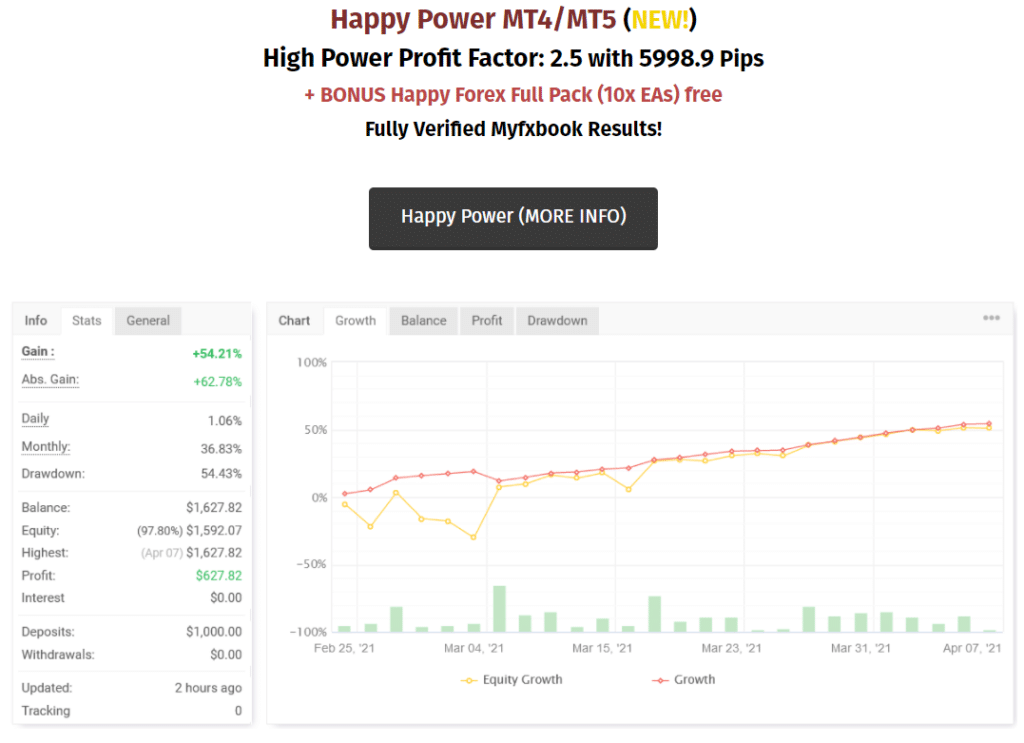This screenshot has width=1024, height=743.
Task: Click the BONUS Happy Forex Full Pack text
Action: coord(513,95)
